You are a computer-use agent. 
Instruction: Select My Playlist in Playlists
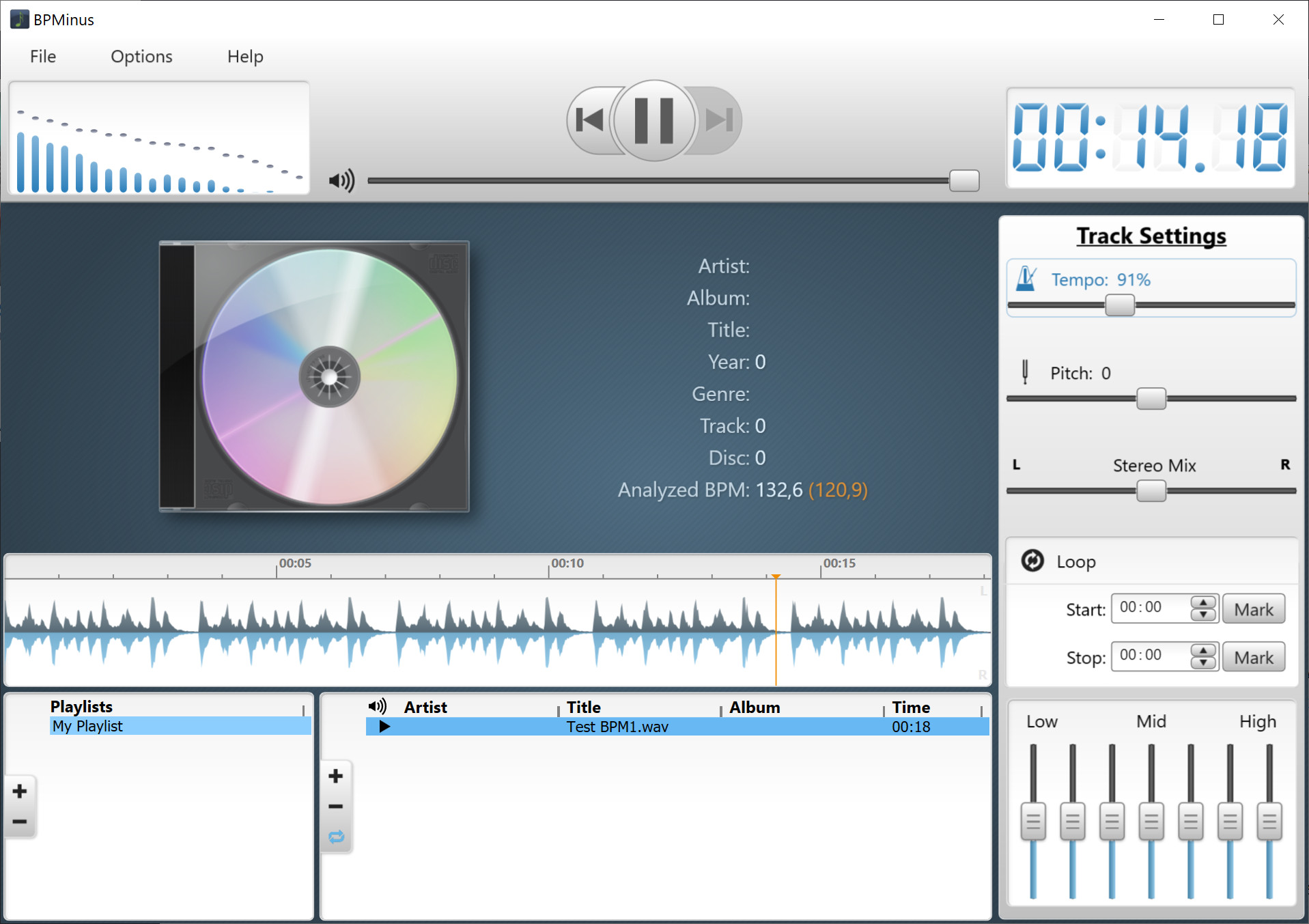pyautogui.click(x=180, y=726)
